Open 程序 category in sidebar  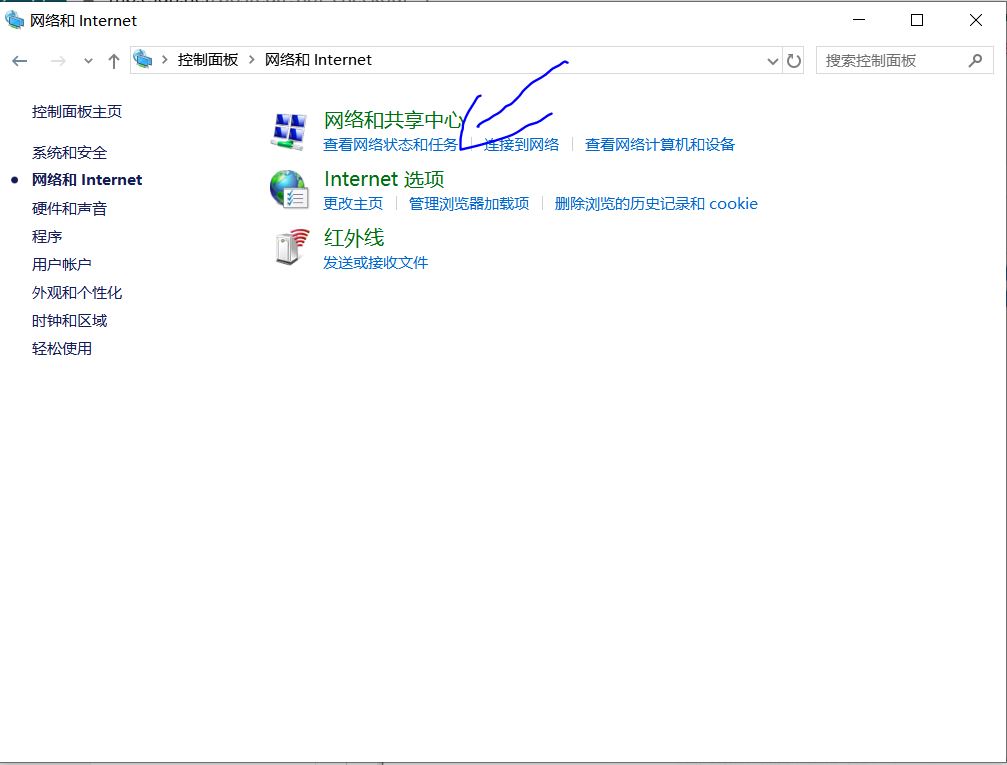(47, 236)
